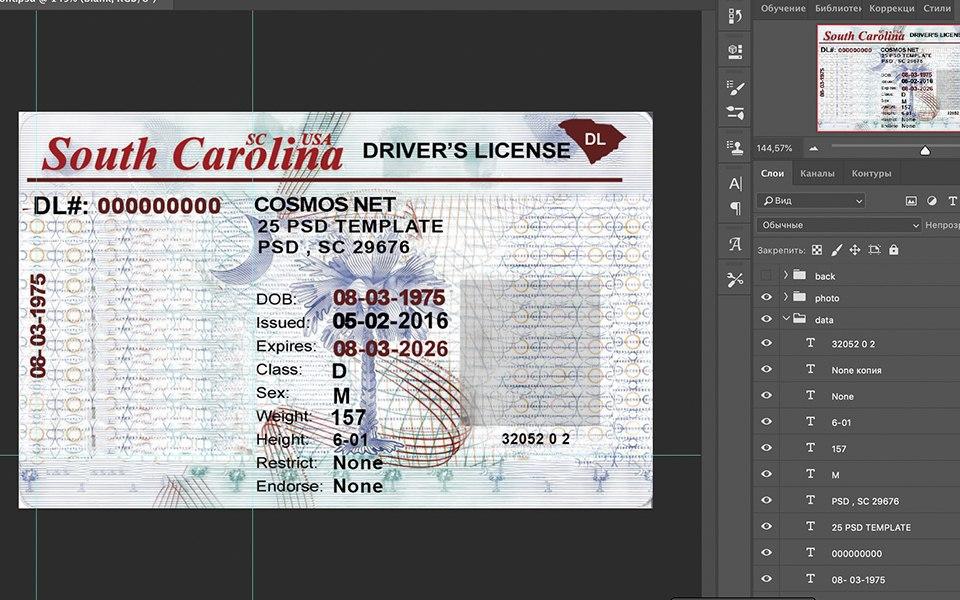Open the Обучение panel tab
Image resolution: width=960 pixels, height=600 pixels.
click(x=783, y=9)
